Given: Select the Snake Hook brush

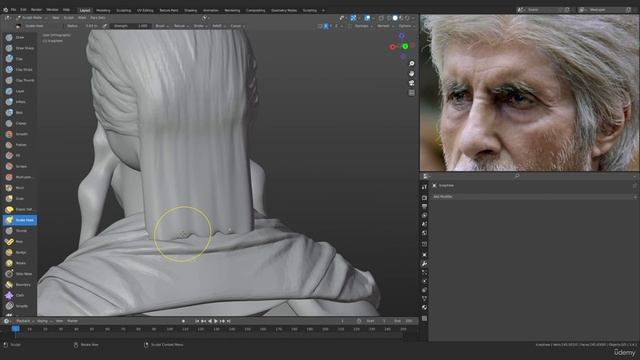Looking at the screenshot, I should (19, 220).
